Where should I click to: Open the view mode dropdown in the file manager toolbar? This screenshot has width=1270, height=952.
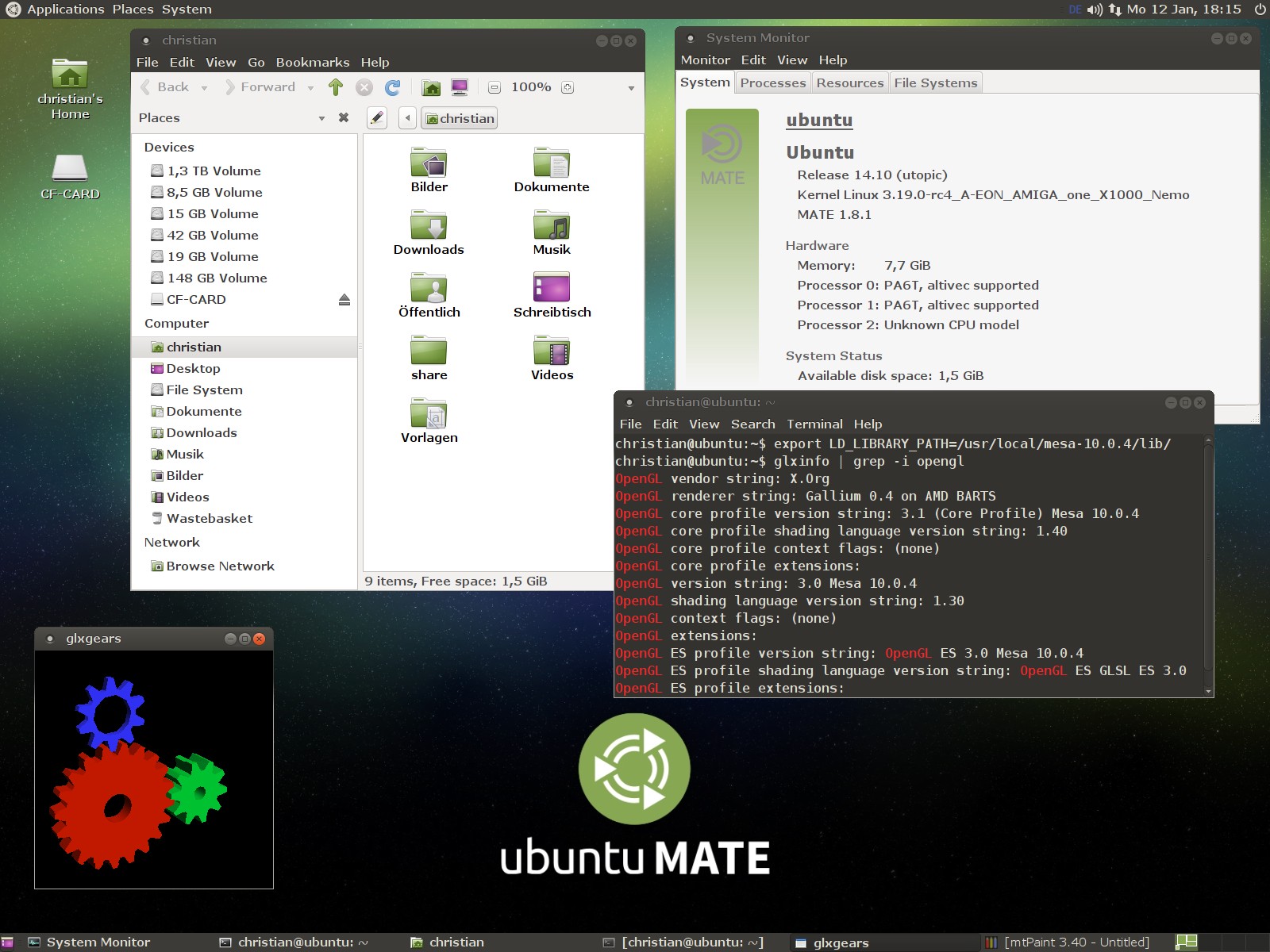pyautogui.click(x=631, y=88)
